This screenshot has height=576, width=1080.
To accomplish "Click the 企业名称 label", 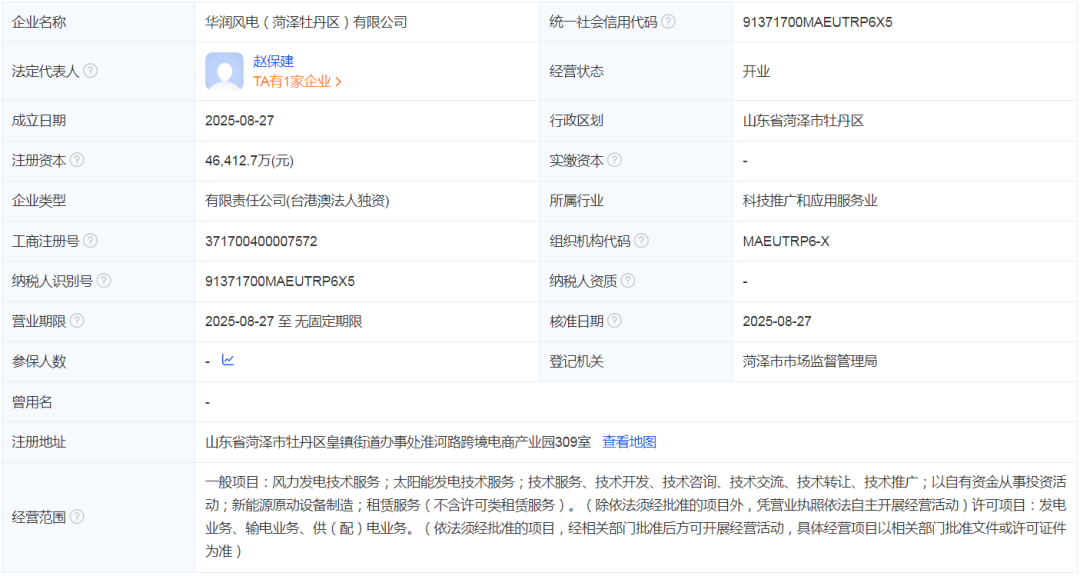I will [x=39, y=22].
